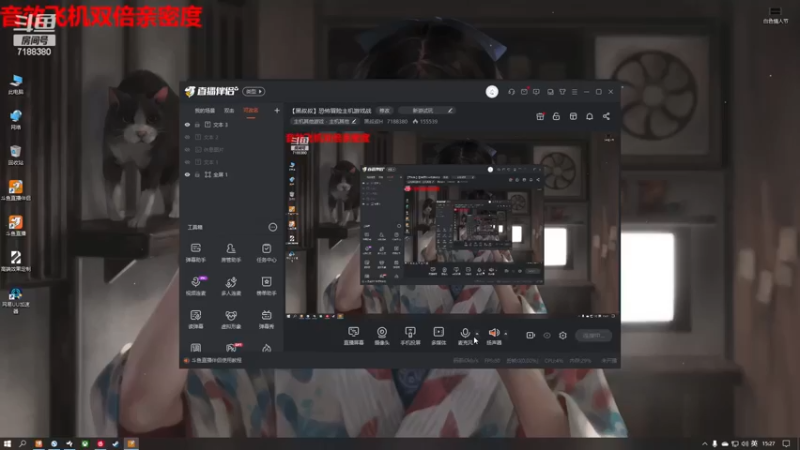Select the active orange scene tab

coord(251,111)
